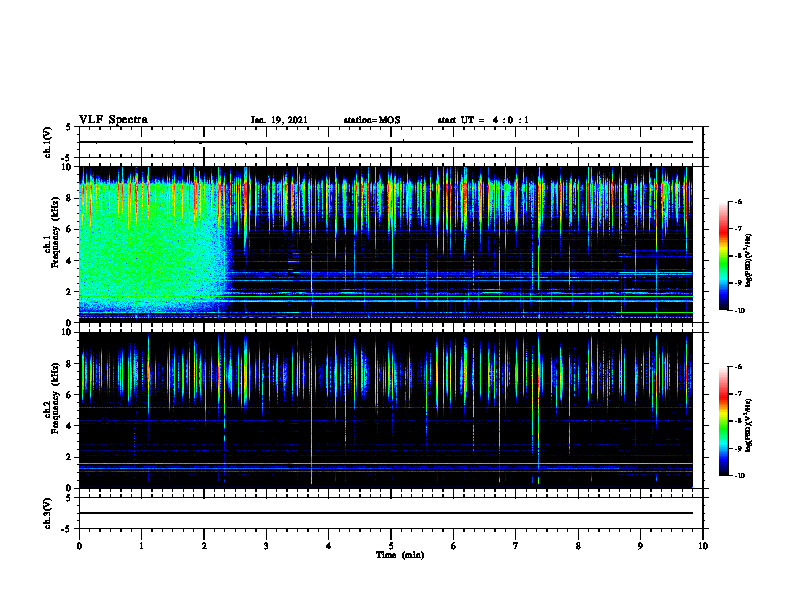Click the ch.1 spectrogram color scale bar
This screenshot has width=792, height=612.
click(x=724, y=256)
